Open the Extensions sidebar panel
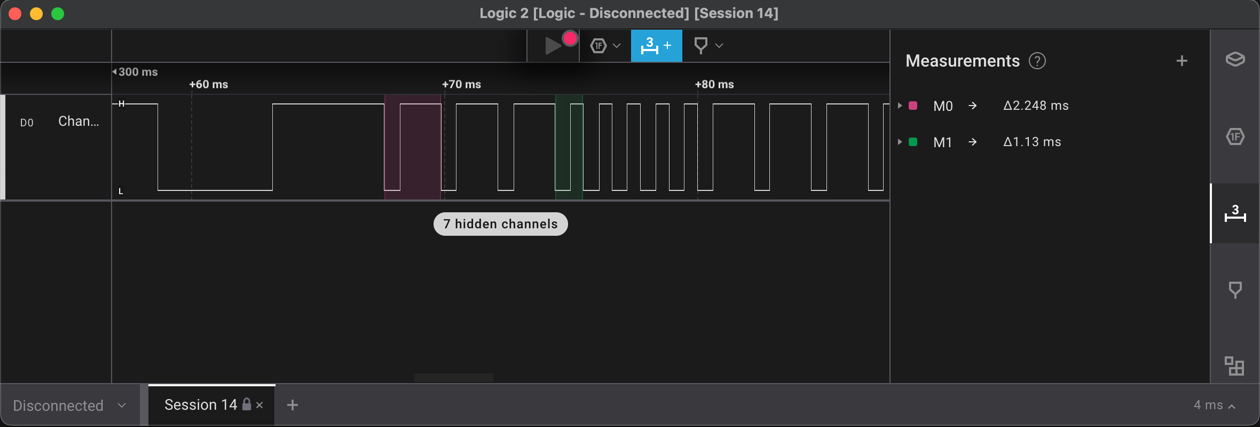This screenshot has height=427, width=1260. (1235, 366)
